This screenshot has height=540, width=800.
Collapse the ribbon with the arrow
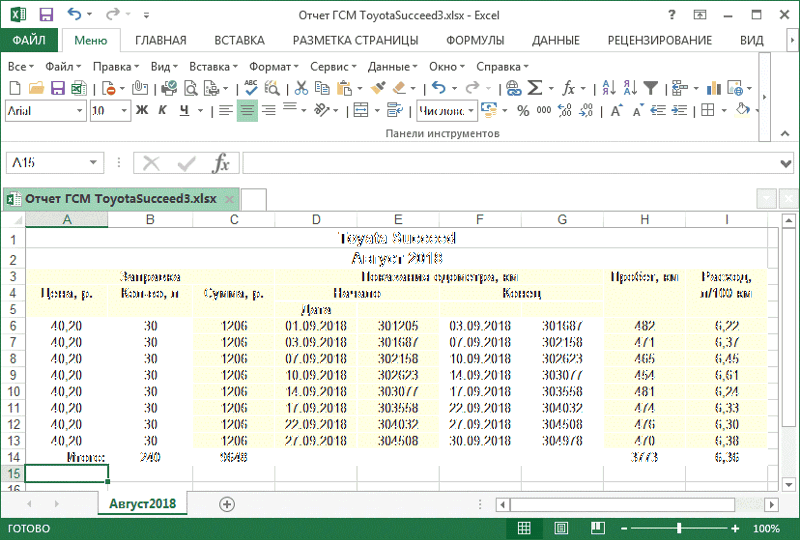click(785, 134)
